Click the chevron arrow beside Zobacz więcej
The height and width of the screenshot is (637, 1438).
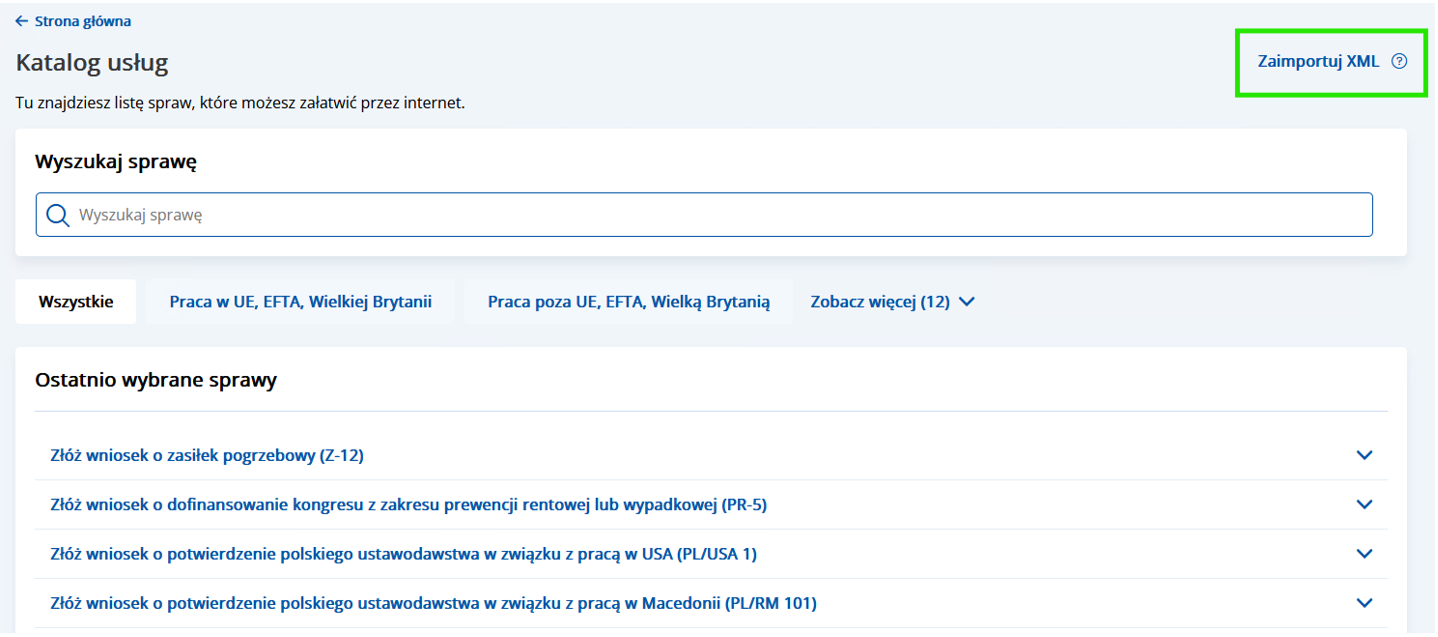pyautogui.click(x=966, y=301)
